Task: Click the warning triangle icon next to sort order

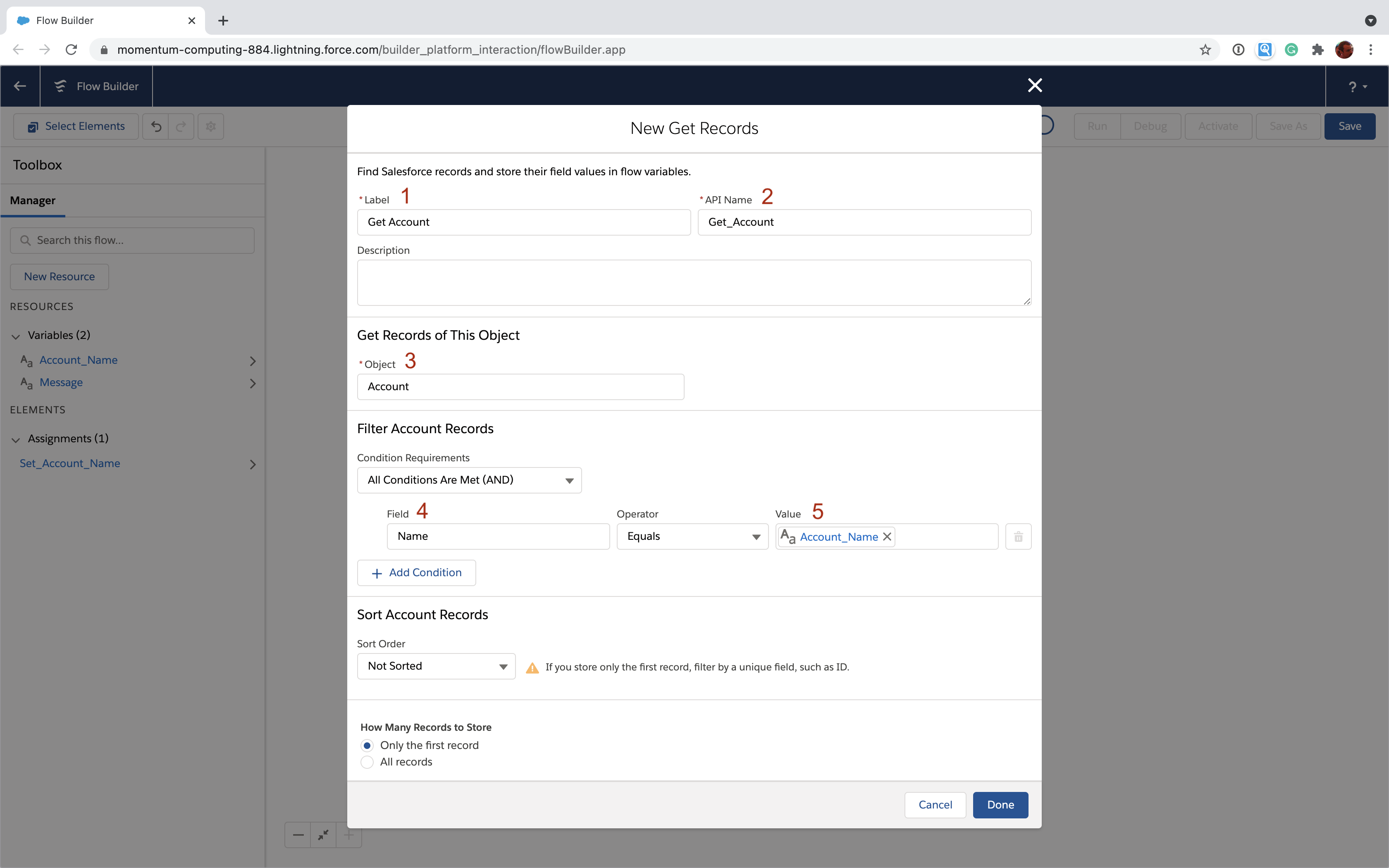Action: pyautogui.click(x=530, y=666)
